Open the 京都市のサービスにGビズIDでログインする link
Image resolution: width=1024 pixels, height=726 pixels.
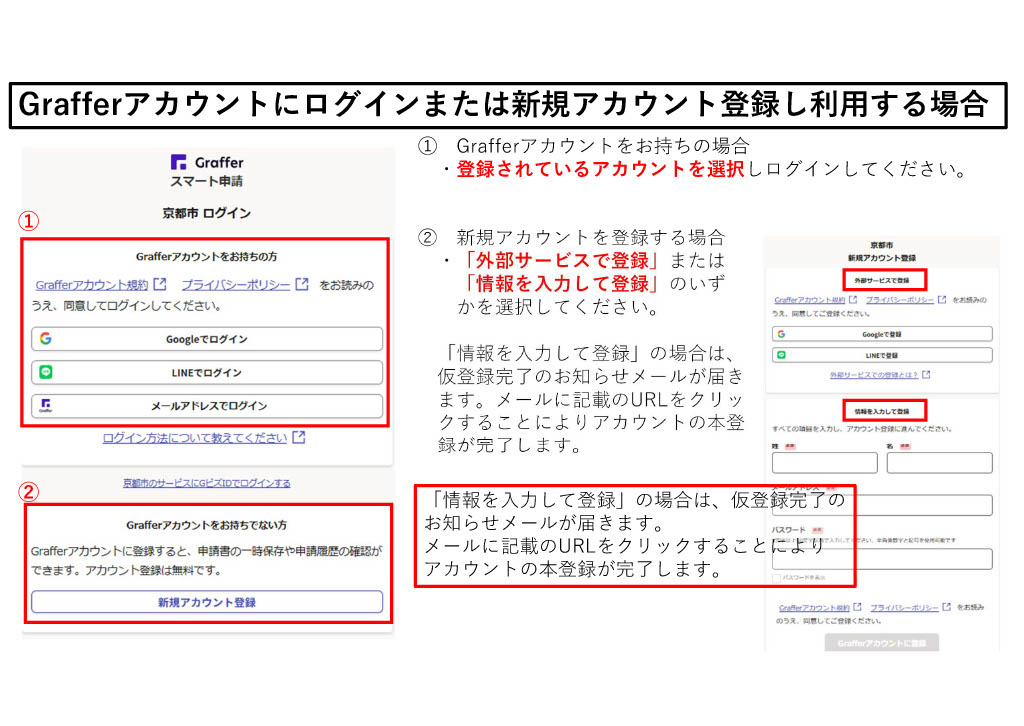click(207, 483)
